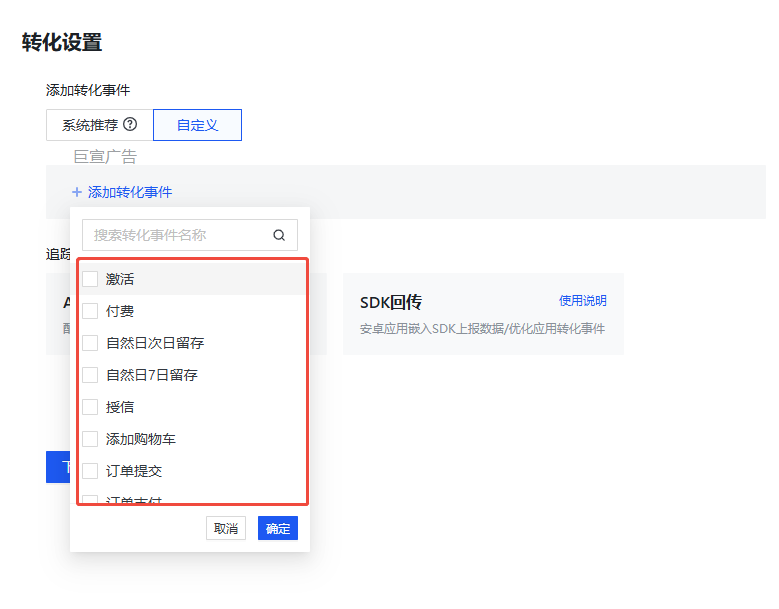Image resolution: width=779 pixels, height=609 pixels.
Task: Click the 付费 label text
Action: pyautogui.click(x=120, y=311)
